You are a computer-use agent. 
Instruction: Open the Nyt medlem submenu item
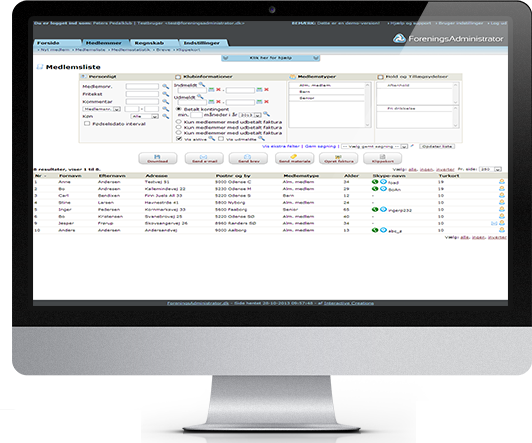tap(55, 50)
